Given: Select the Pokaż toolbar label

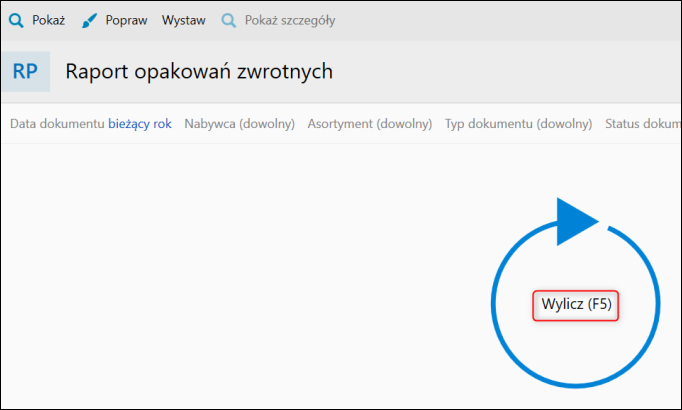Looking at the screenshot, I should (48, 20).
